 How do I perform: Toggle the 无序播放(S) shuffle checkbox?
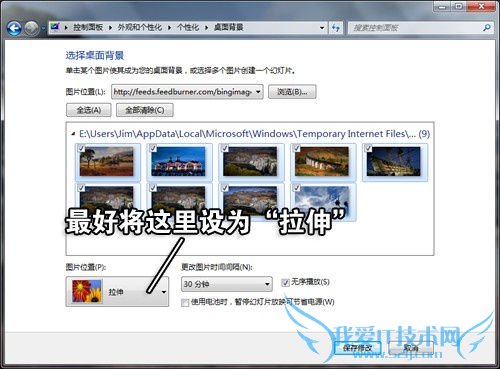(x=285, y=283)
